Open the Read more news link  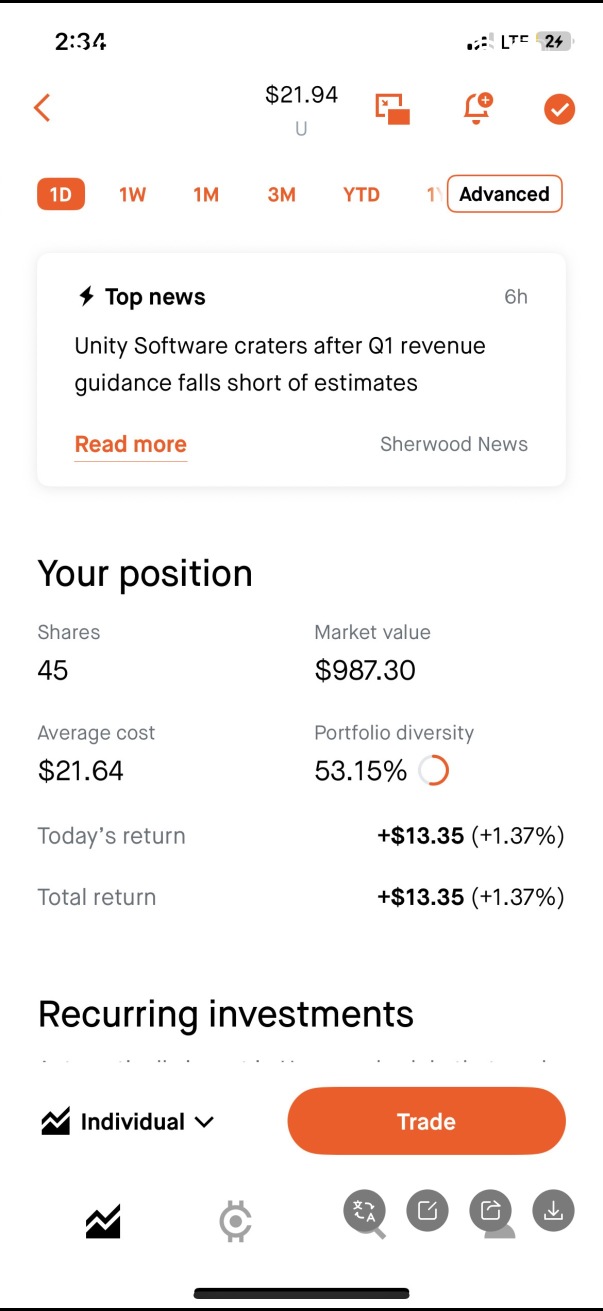[131, 444]
